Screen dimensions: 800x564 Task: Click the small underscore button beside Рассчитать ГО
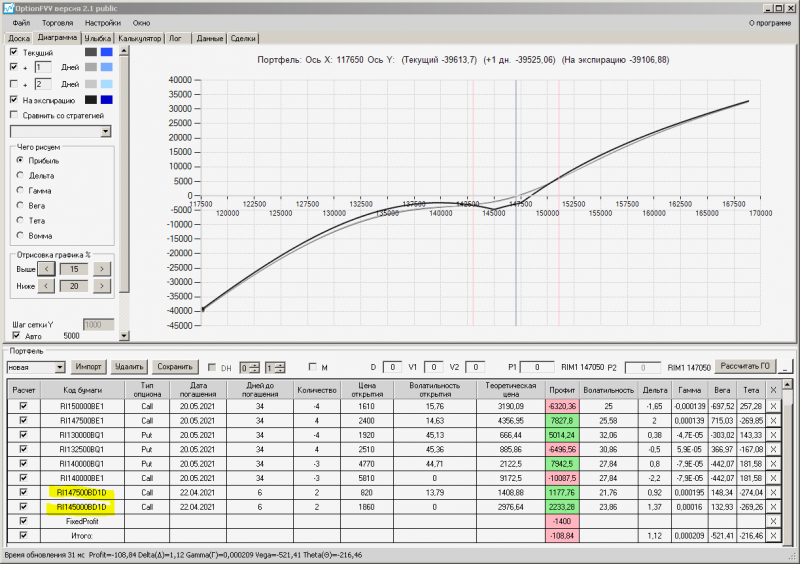[786, 366]
